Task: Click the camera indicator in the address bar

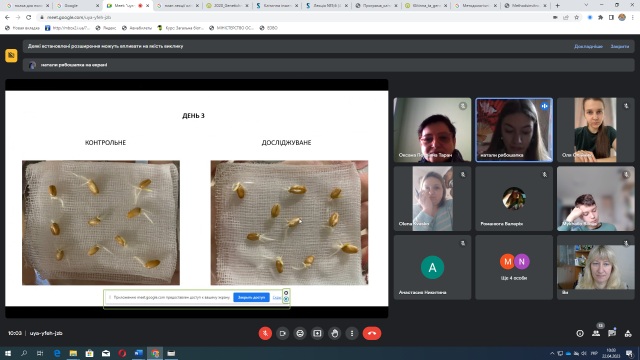Action: pyautogui.click(x=555, y=18)
